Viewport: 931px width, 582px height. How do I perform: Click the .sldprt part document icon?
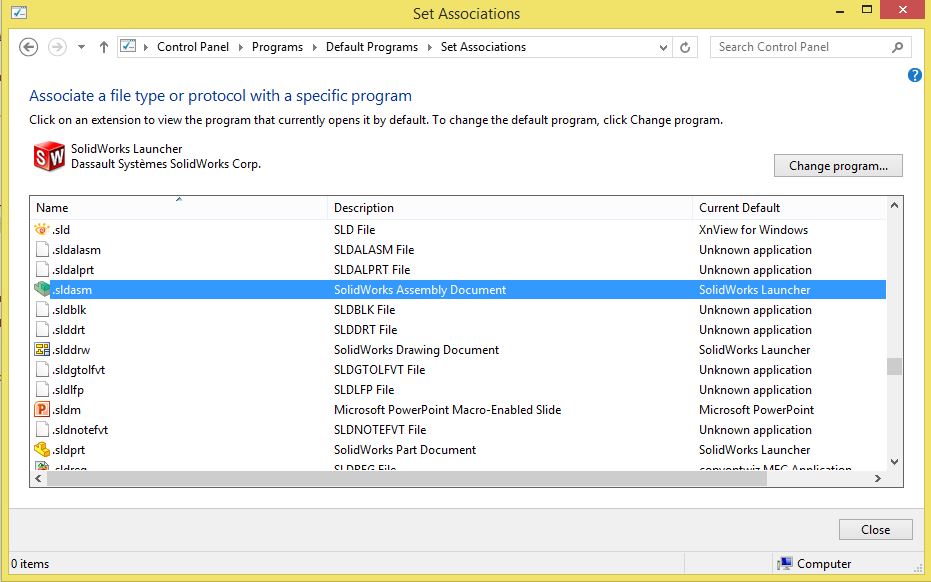pos(41,450)
